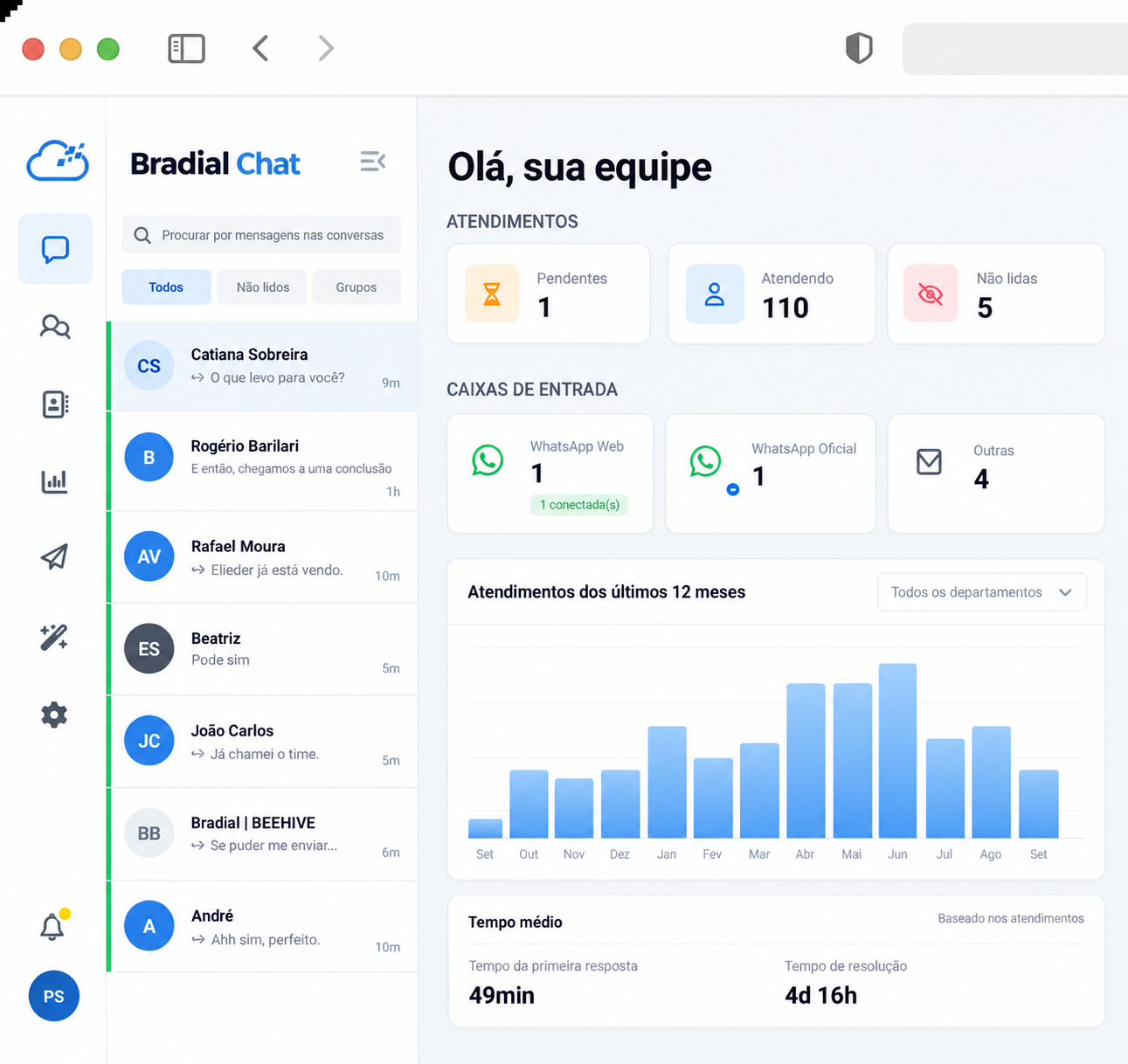Click the Bradial cloud logo

[58, 161]
